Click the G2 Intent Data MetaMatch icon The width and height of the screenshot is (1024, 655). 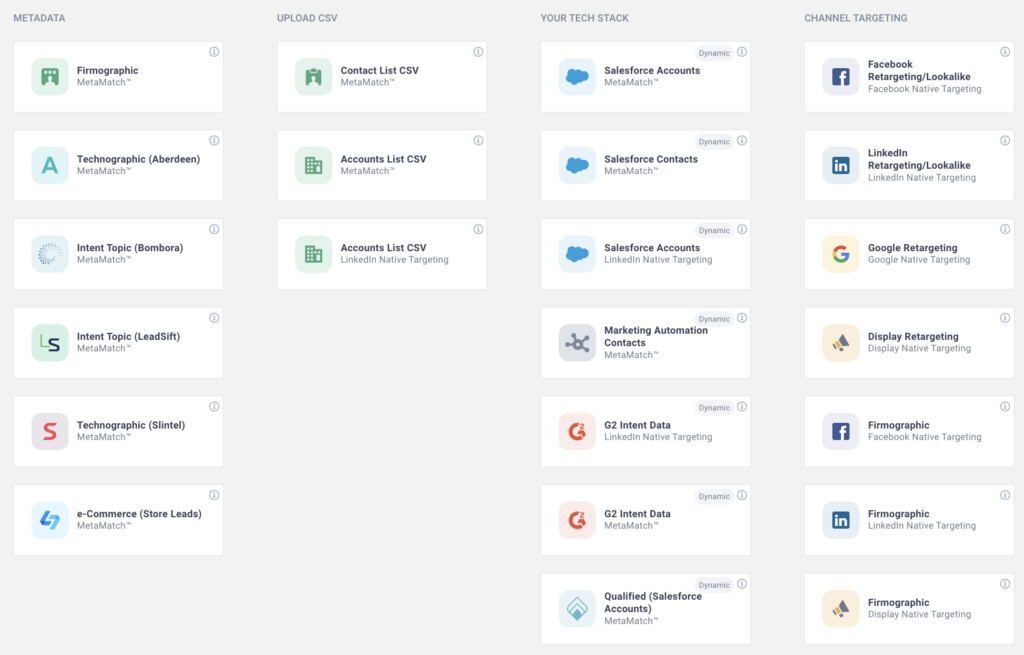[x=577, y=520]
